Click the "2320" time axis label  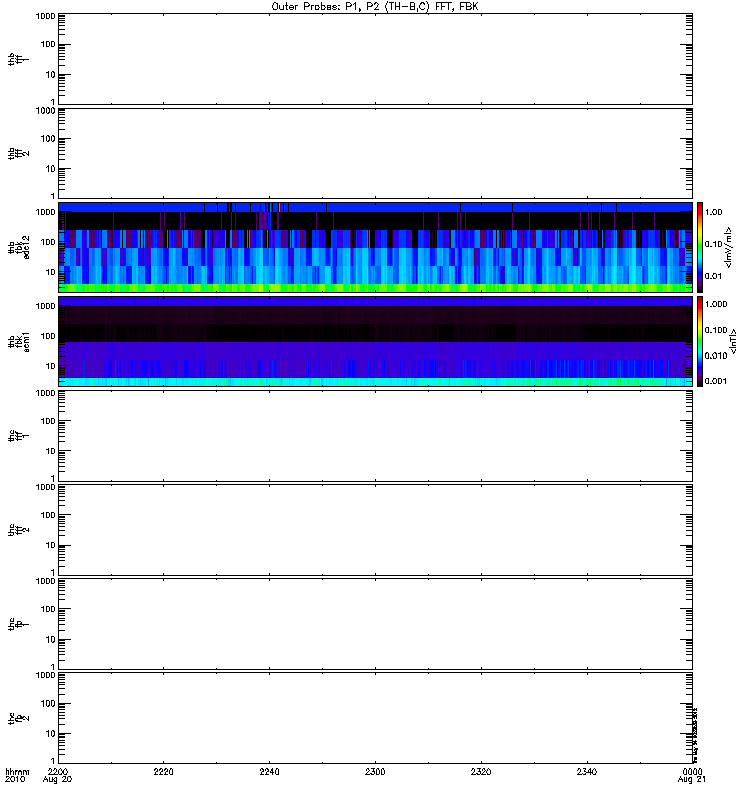click(481, 772)
